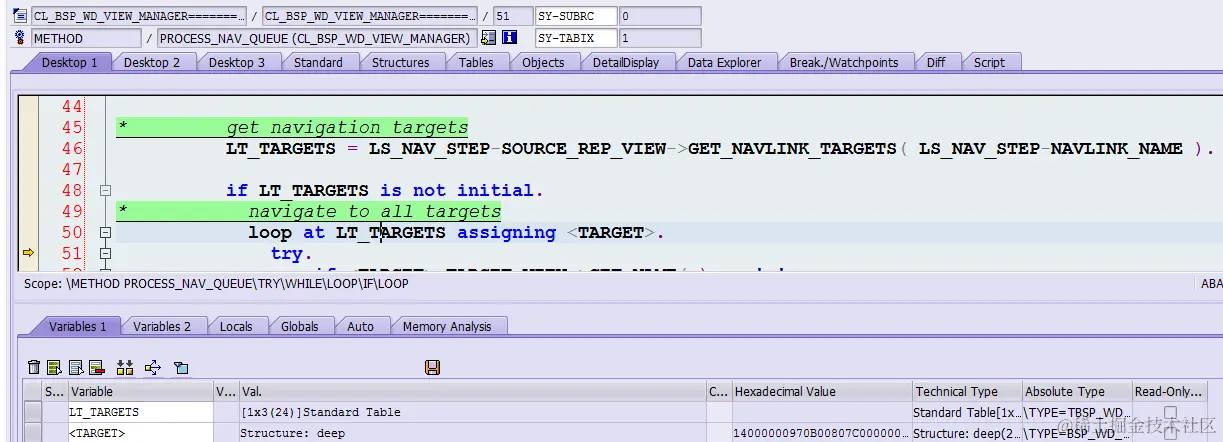The width and height of the screenshot is (1223, 442).
Task: Open the Tables tab
Action: [x=476, y=62]
